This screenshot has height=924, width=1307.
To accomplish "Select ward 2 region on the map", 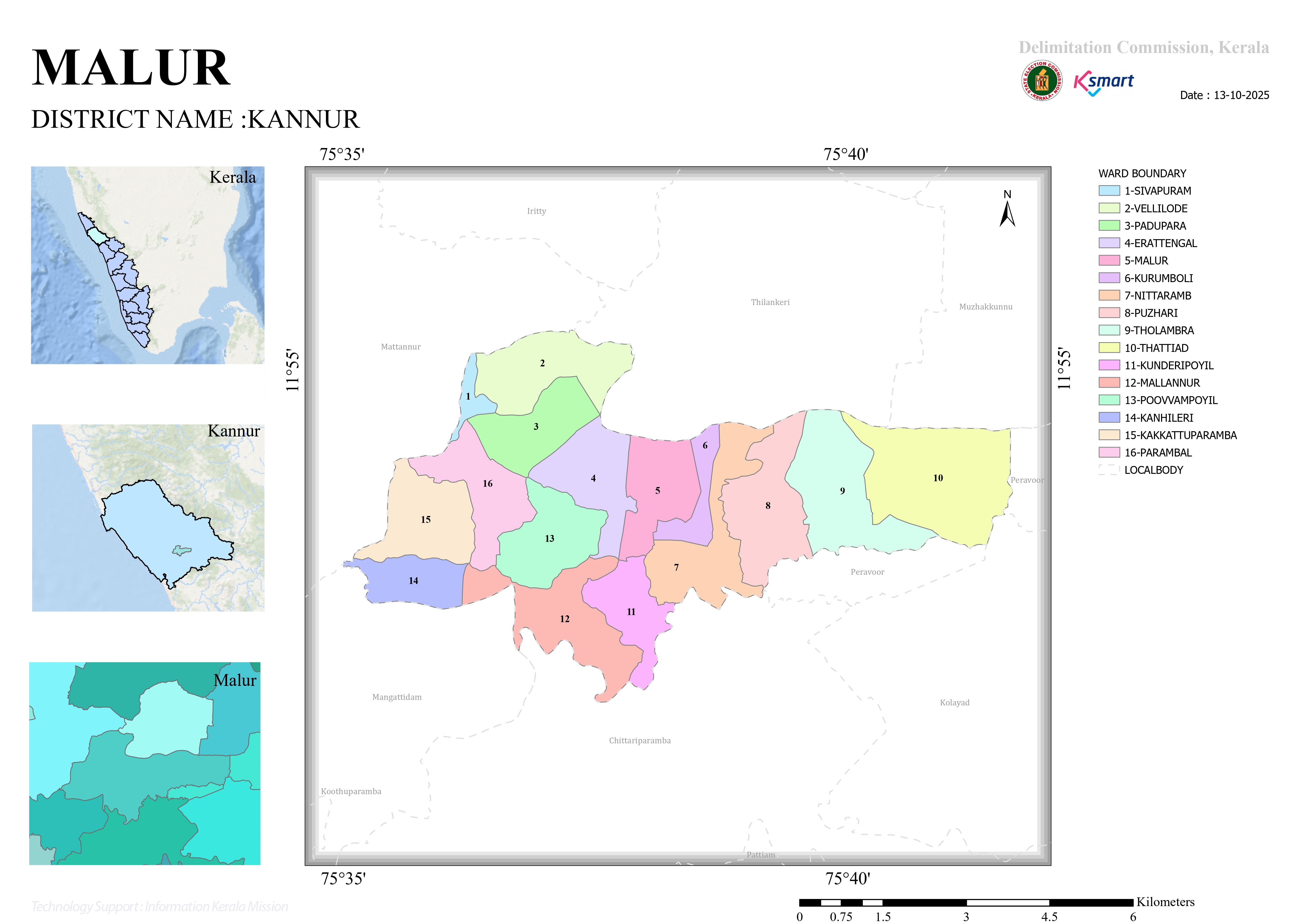I will pos(542,363).
